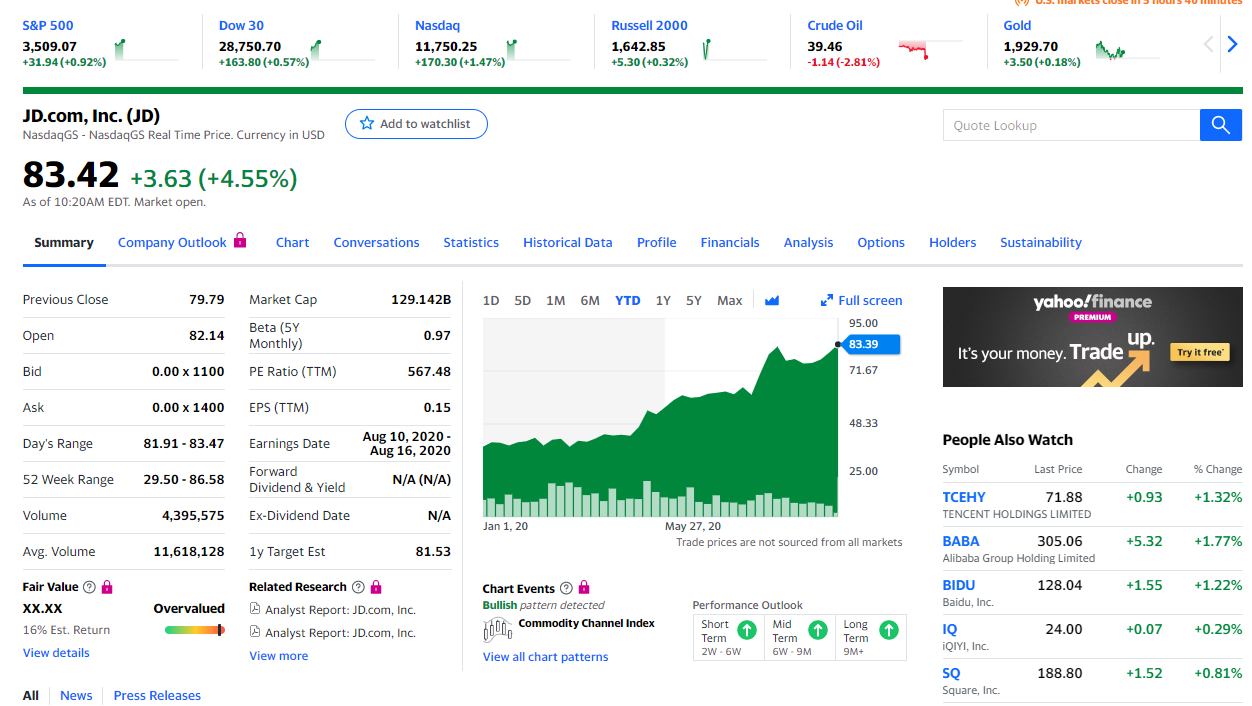Open View all chart patterns link
Screen dimensions: 1252x706
[x=545, y=657]
